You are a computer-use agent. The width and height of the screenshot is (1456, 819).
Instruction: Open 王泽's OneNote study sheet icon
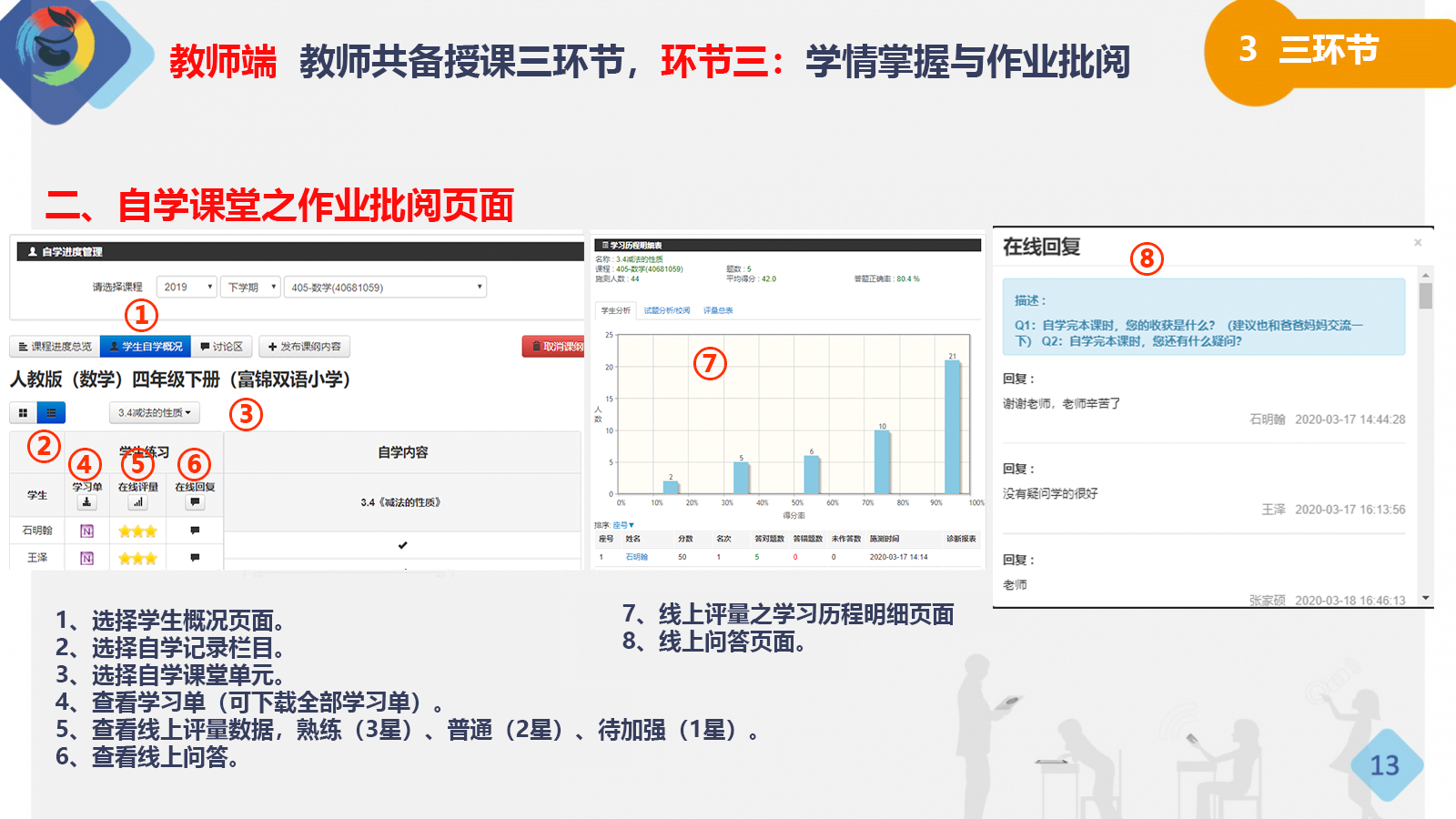coord(86,558)
